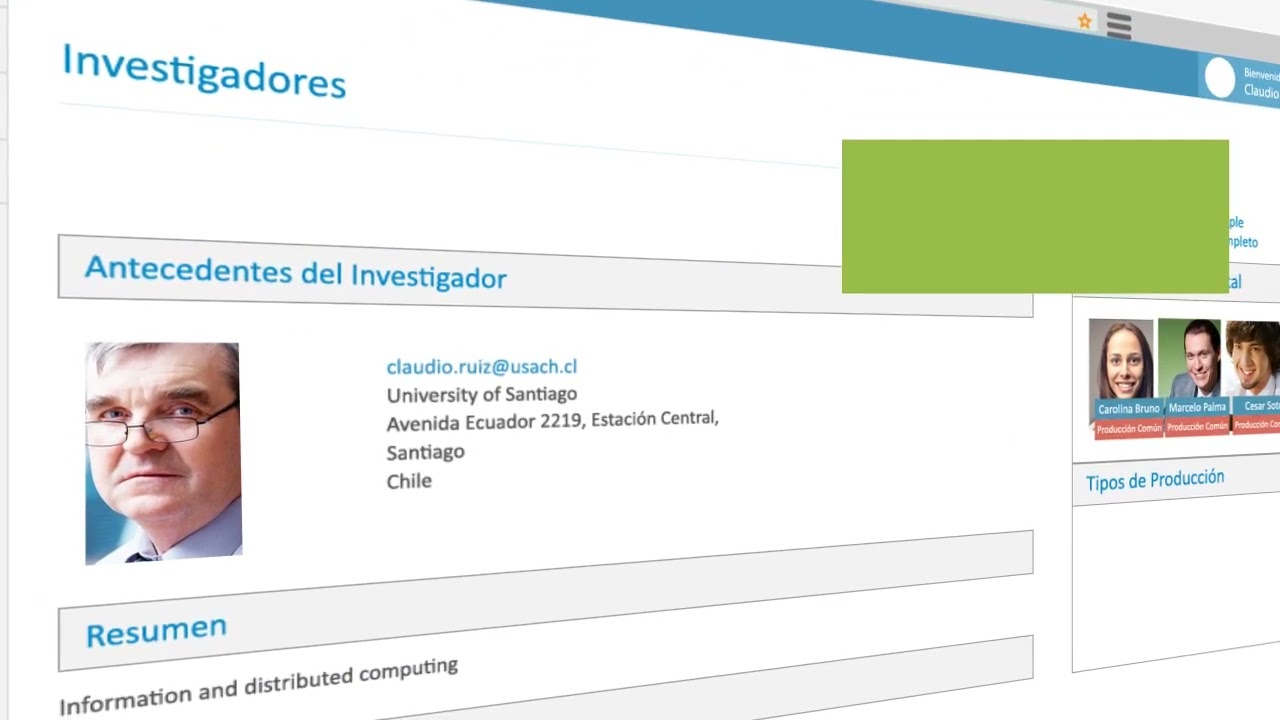This screenshot has width=1280, height=720.
Task: Open the browser hamburger menu
Action: [1119, 26]
